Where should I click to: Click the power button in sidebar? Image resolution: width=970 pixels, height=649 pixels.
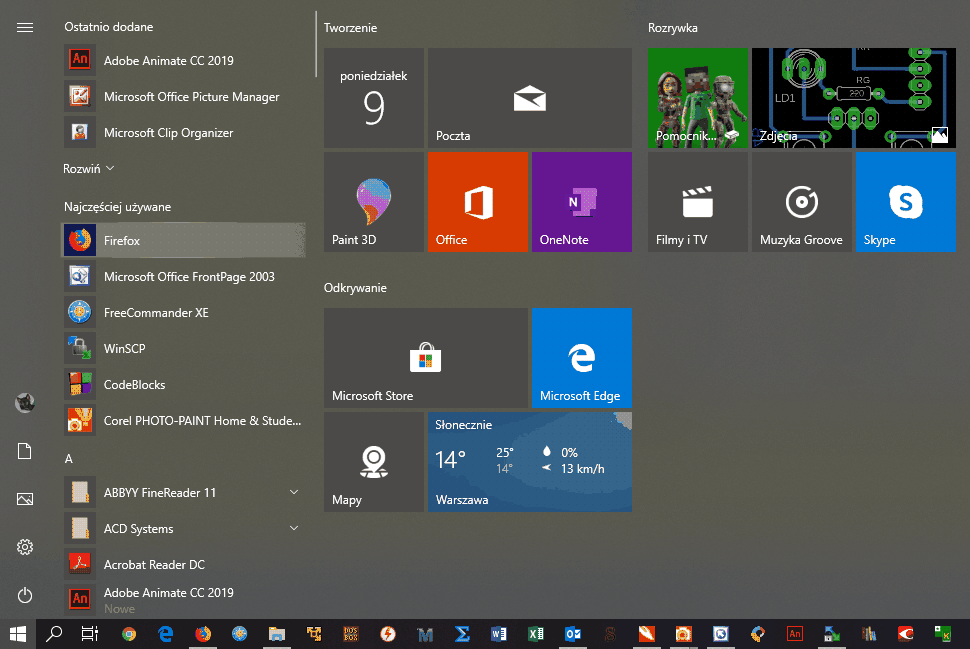[x=25, y=596]
